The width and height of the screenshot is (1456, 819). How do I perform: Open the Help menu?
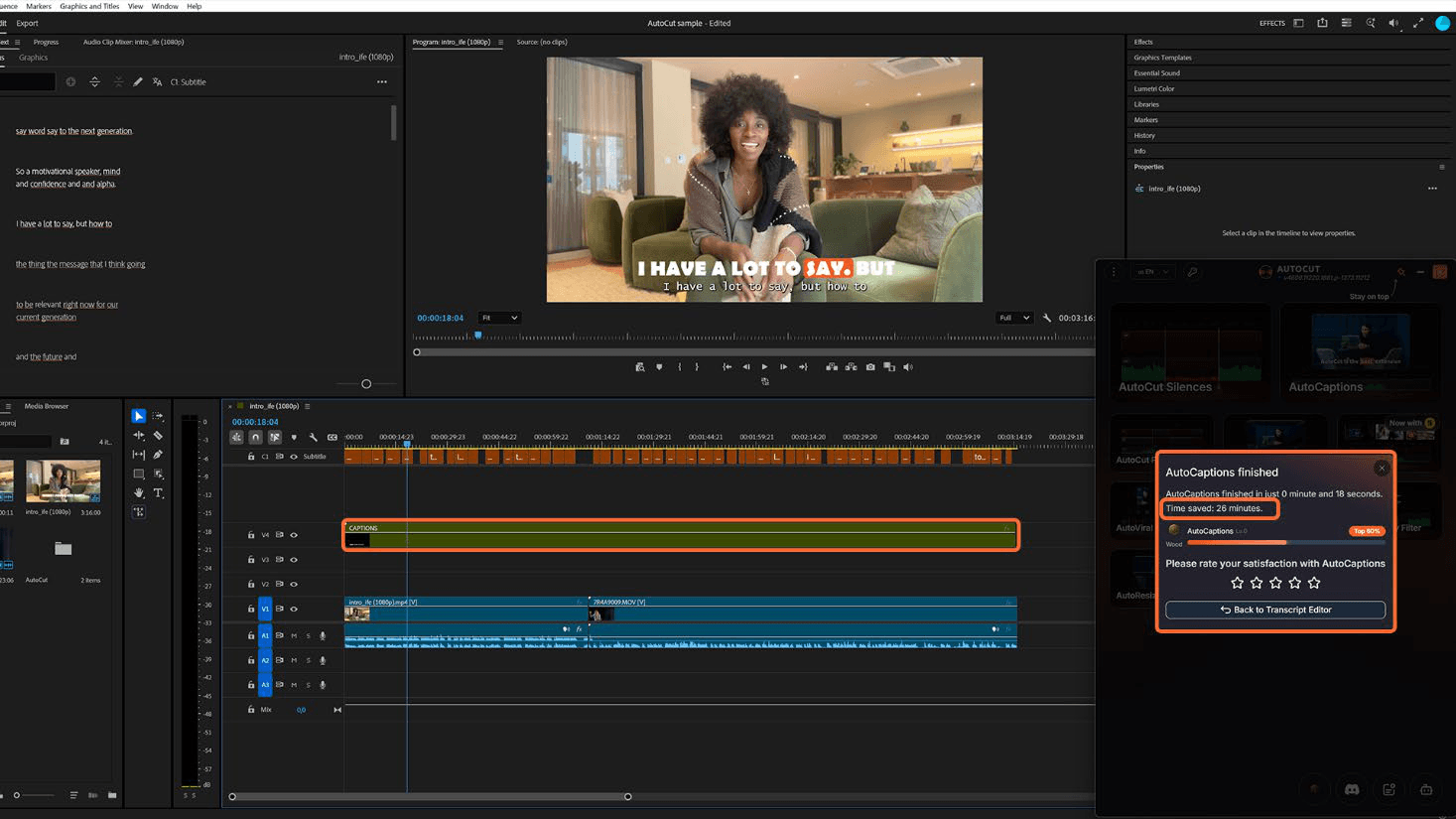[x=195, y=6]
